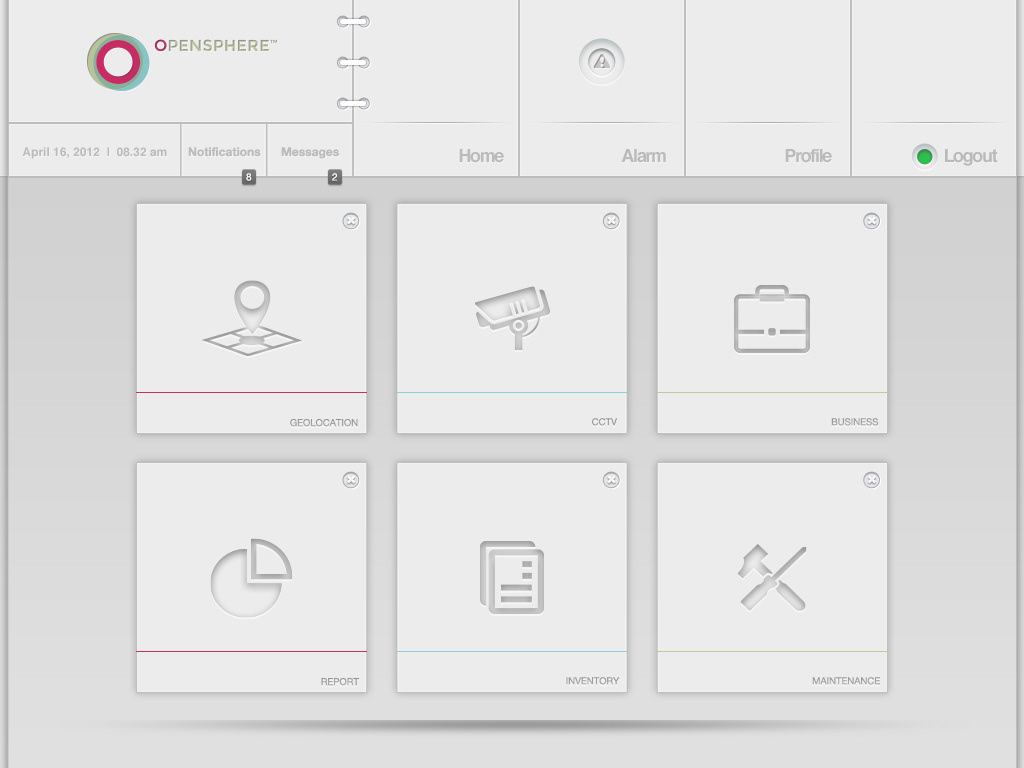This screenshot has height=768, width=1024.
Task: Go to the Home tab
Action: [480, 155]
